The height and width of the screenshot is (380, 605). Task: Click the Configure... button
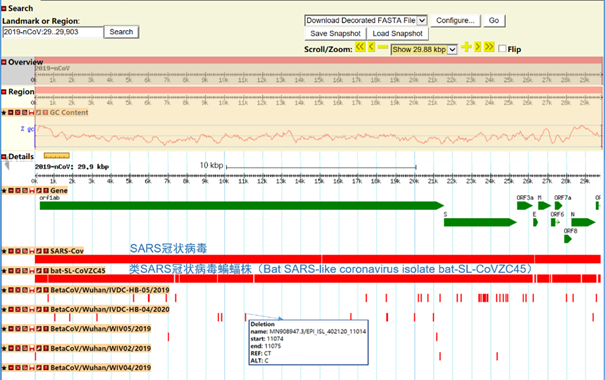click(455, 20)
